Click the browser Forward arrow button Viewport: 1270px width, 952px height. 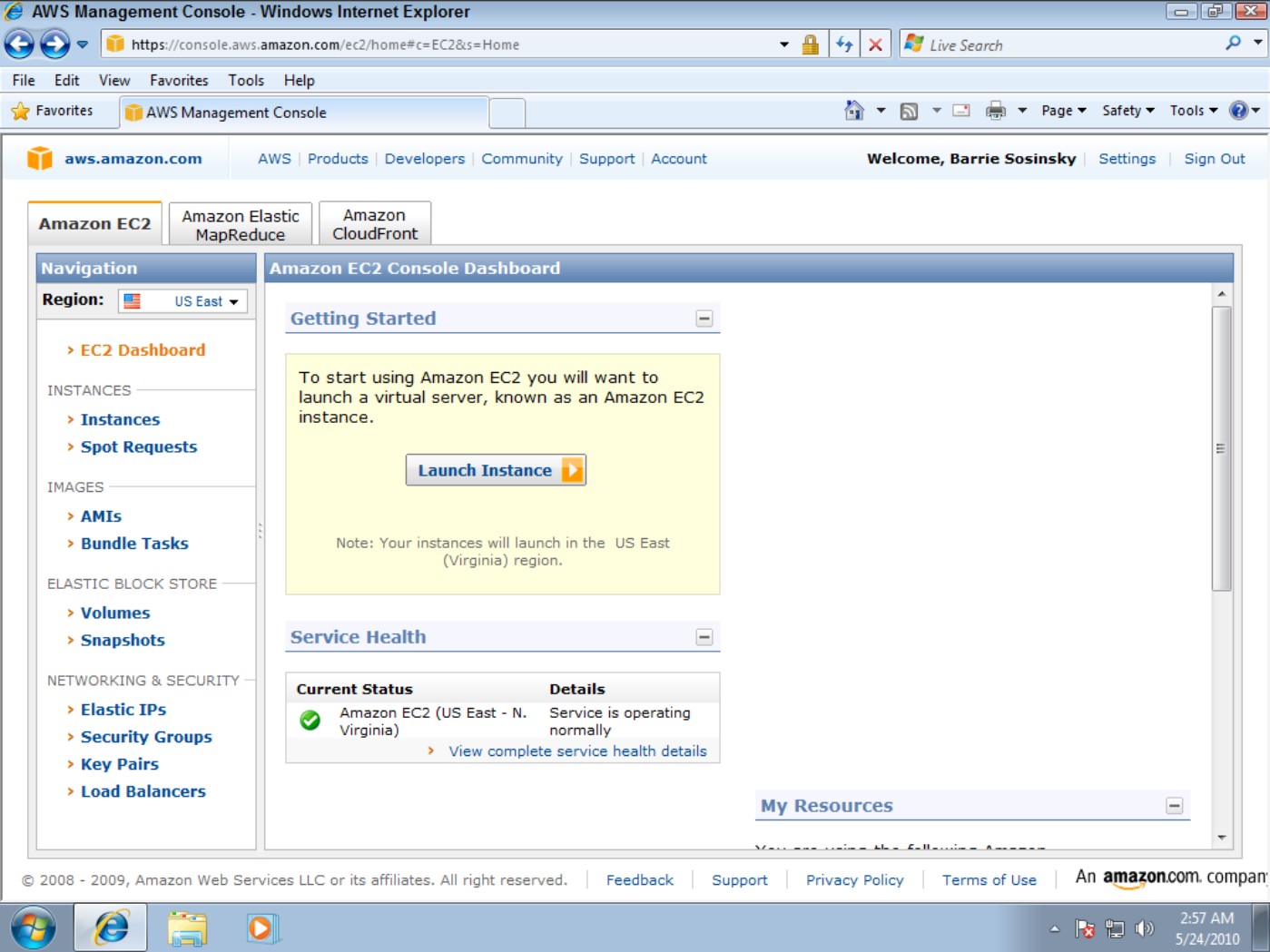(x=54, y=44)
